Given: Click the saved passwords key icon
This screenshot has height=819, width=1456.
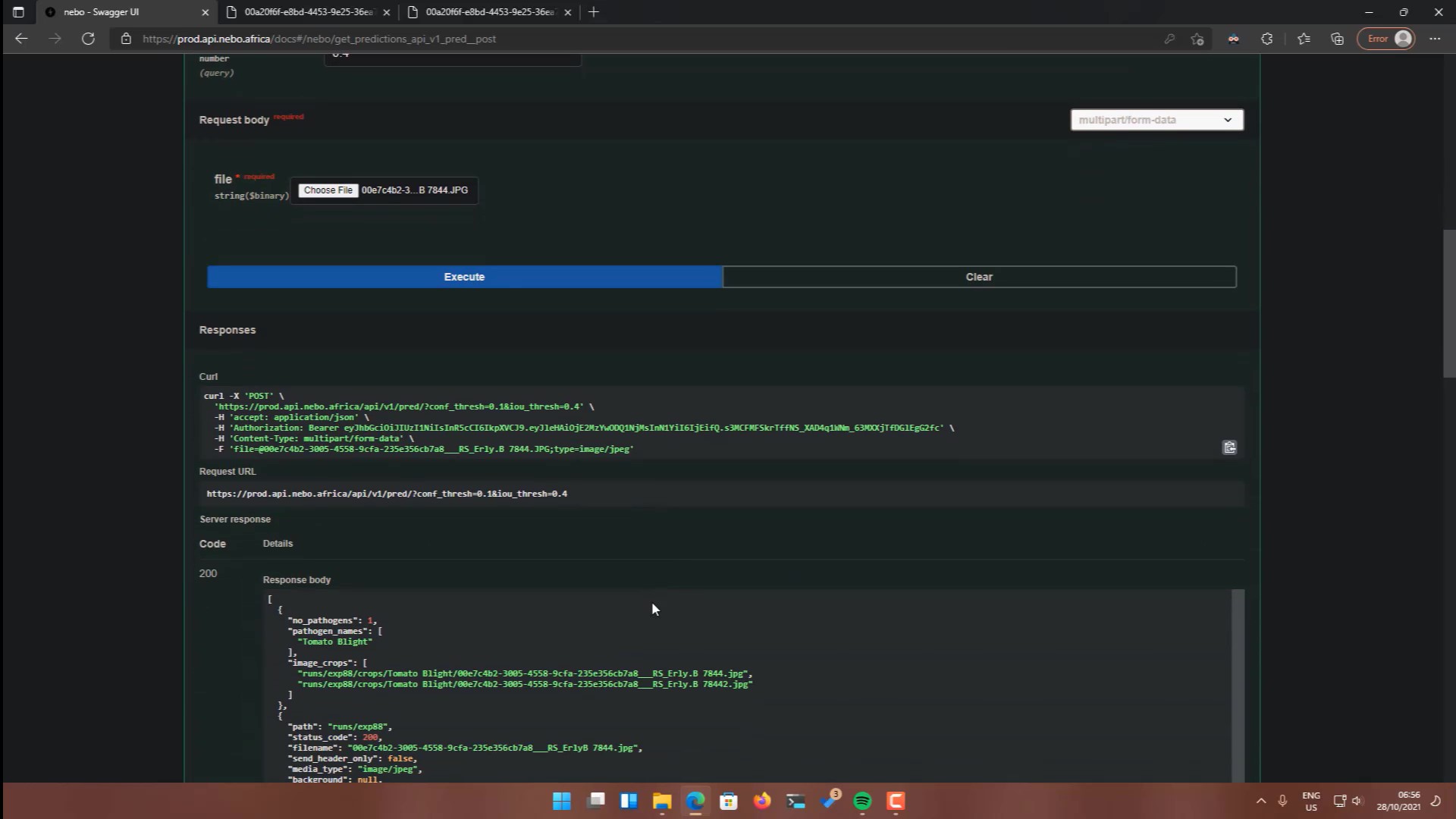Looking at the screenshot, I should pos(1169,39).
